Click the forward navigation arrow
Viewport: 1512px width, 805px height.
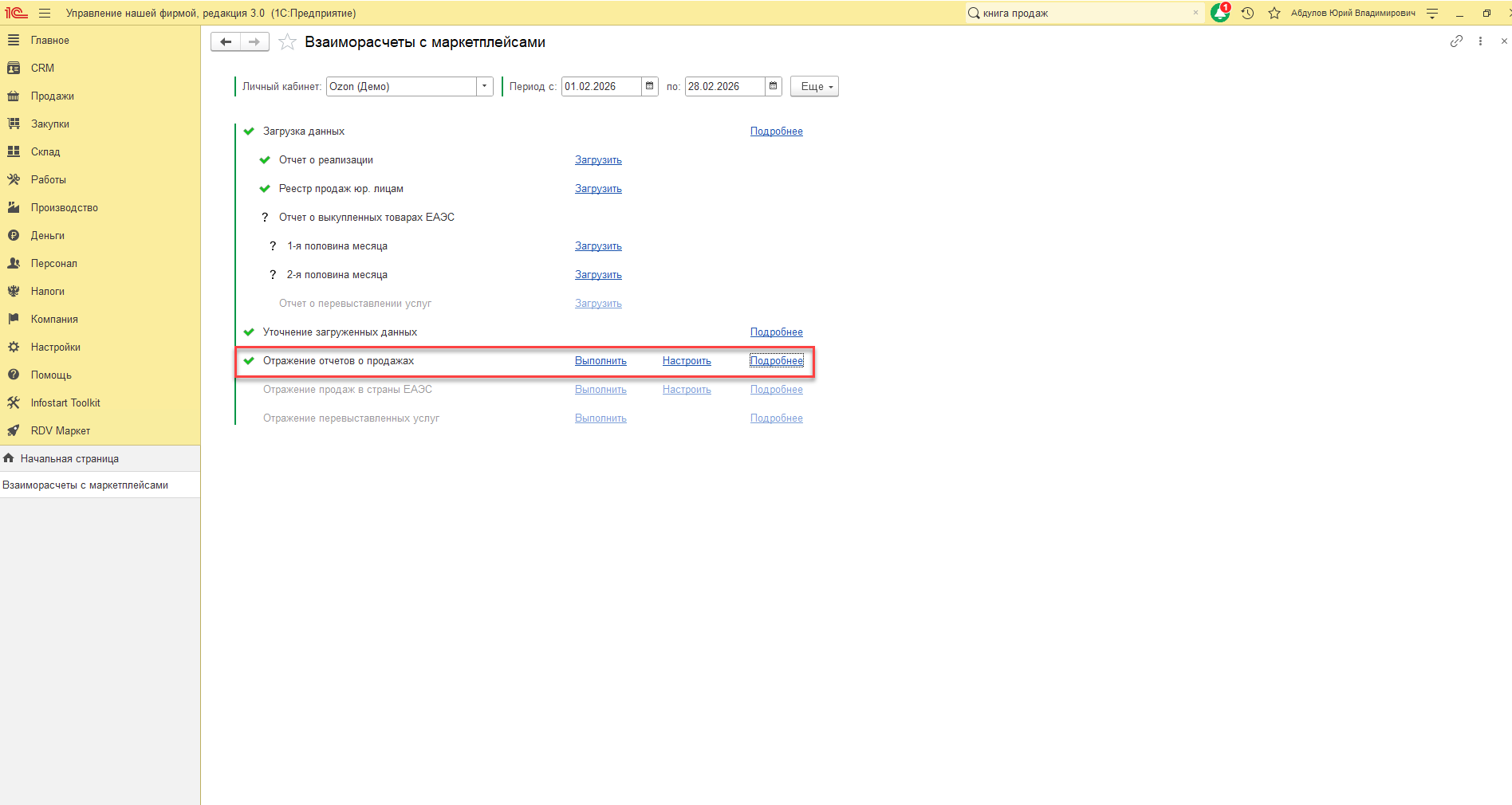click(254, 42)
